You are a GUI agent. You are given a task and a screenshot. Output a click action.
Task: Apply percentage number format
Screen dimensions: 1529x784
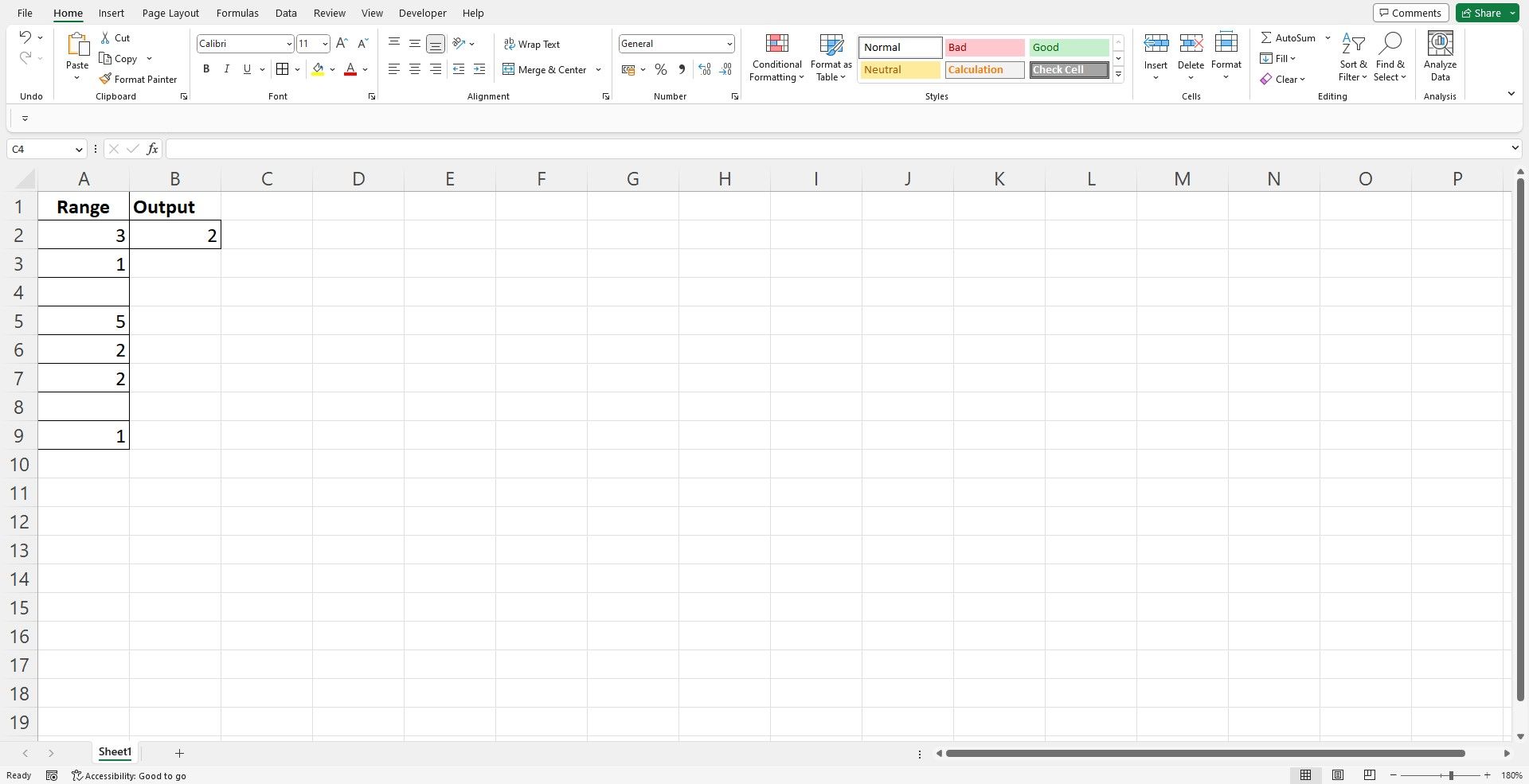[661, 69]
